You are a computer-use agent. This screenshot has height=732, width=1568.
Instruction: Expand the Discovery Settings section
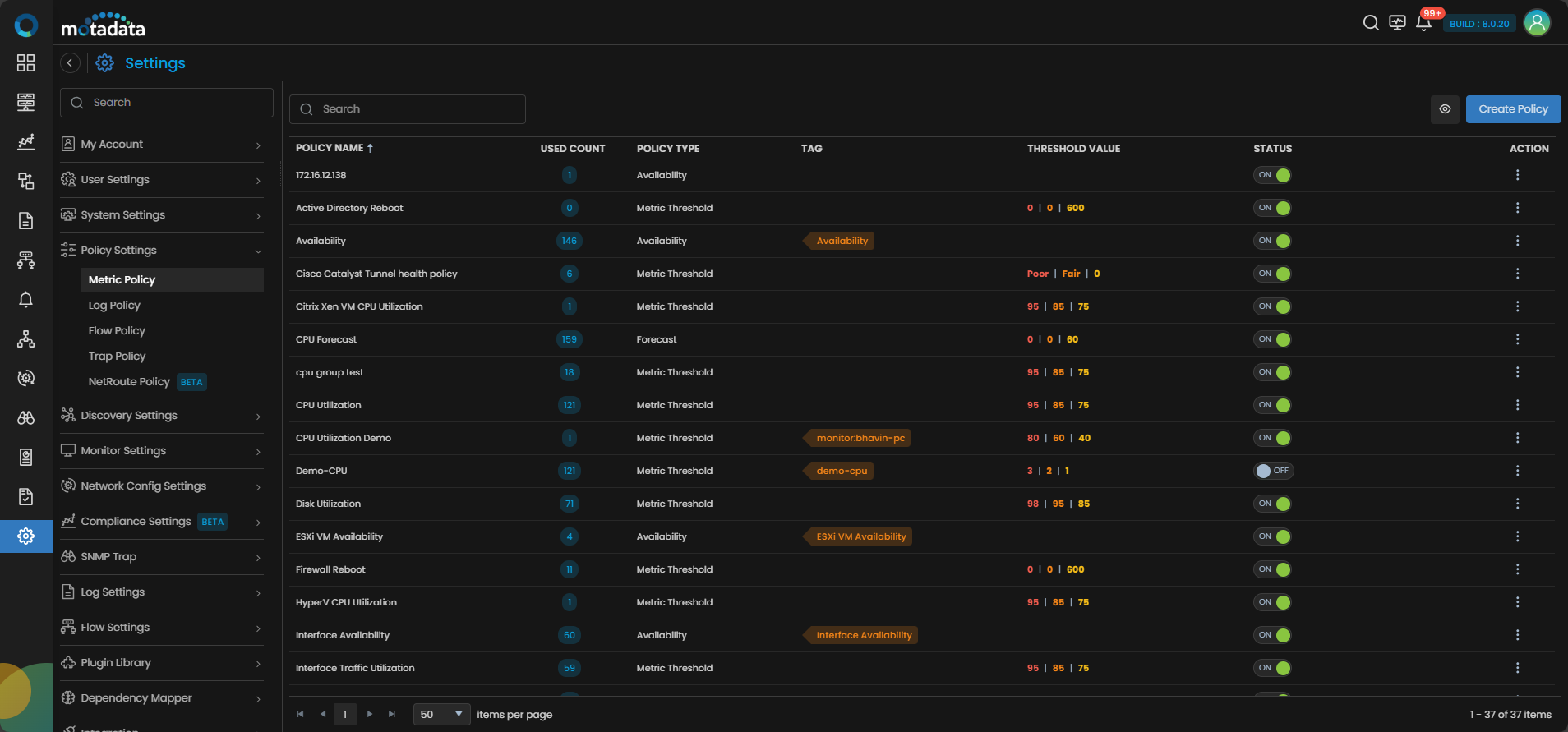tap(162, 416)
